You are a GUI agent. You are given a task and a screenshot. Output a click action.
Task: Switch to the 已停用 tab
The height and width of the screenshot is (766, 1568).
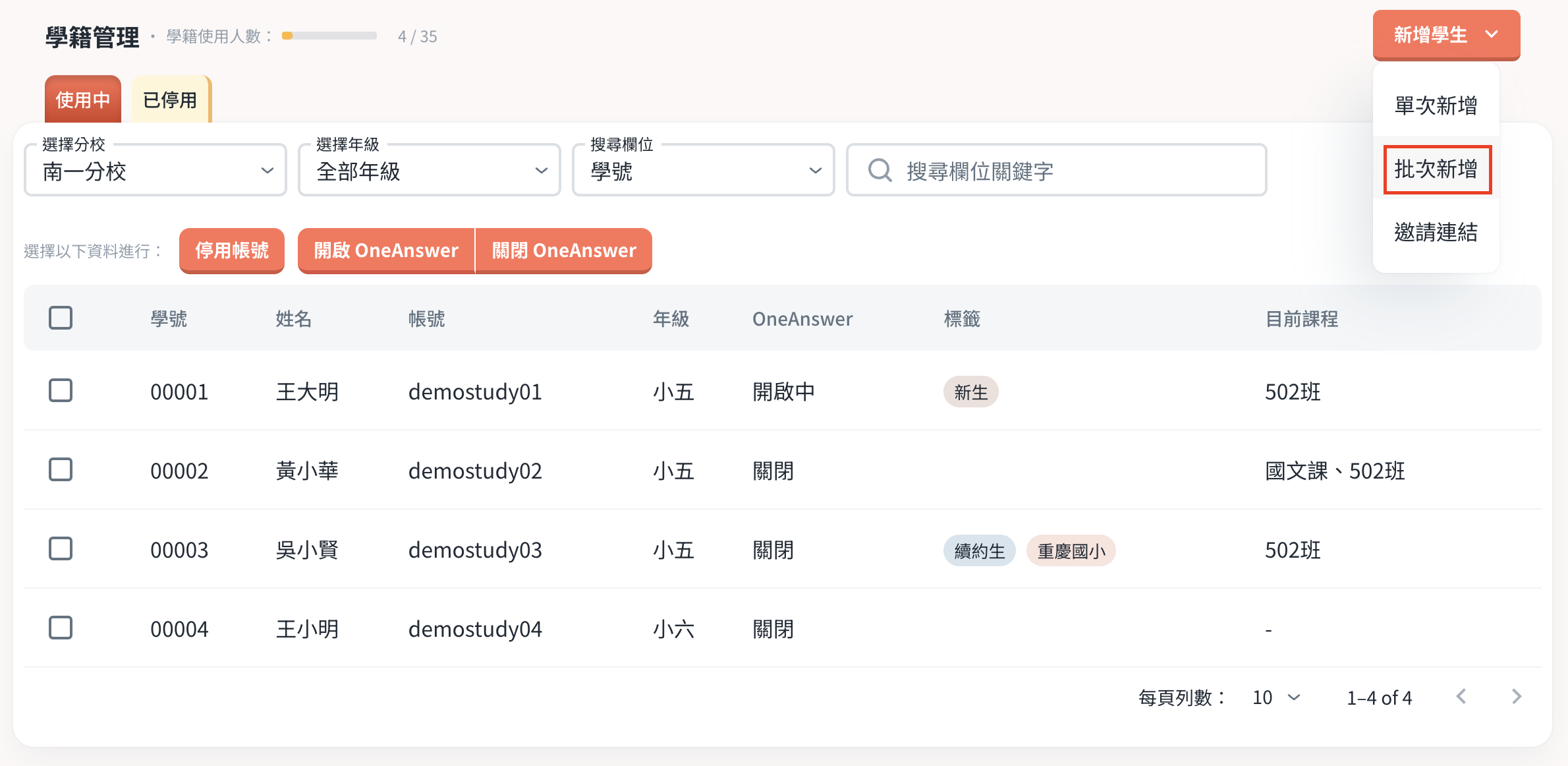[x=171, y=100]
